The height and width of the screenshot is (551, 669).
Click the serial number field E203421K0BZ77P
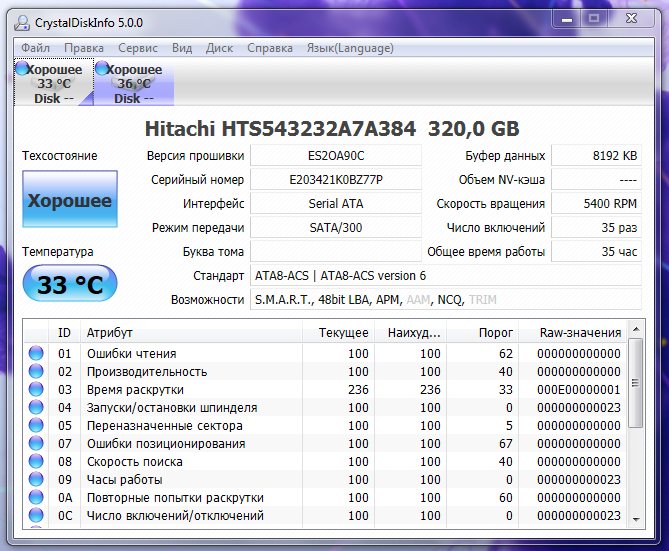point(336,180)
